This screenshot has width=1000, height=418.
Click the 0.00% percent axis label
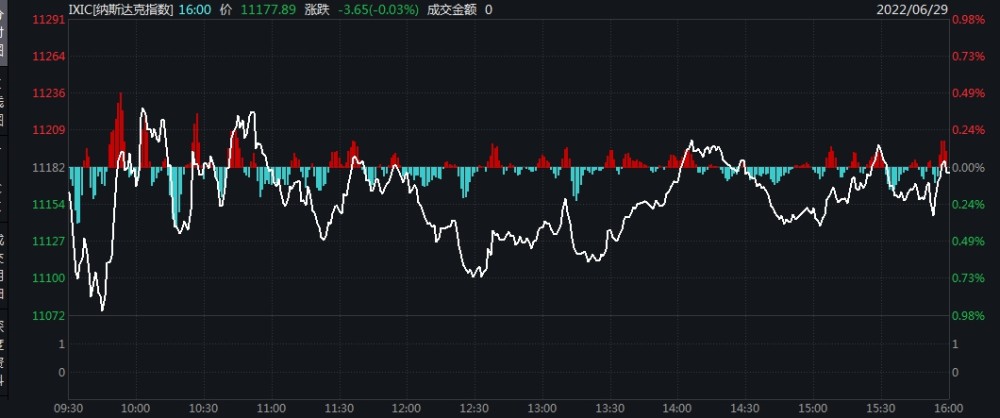click(x=968, y=167)
